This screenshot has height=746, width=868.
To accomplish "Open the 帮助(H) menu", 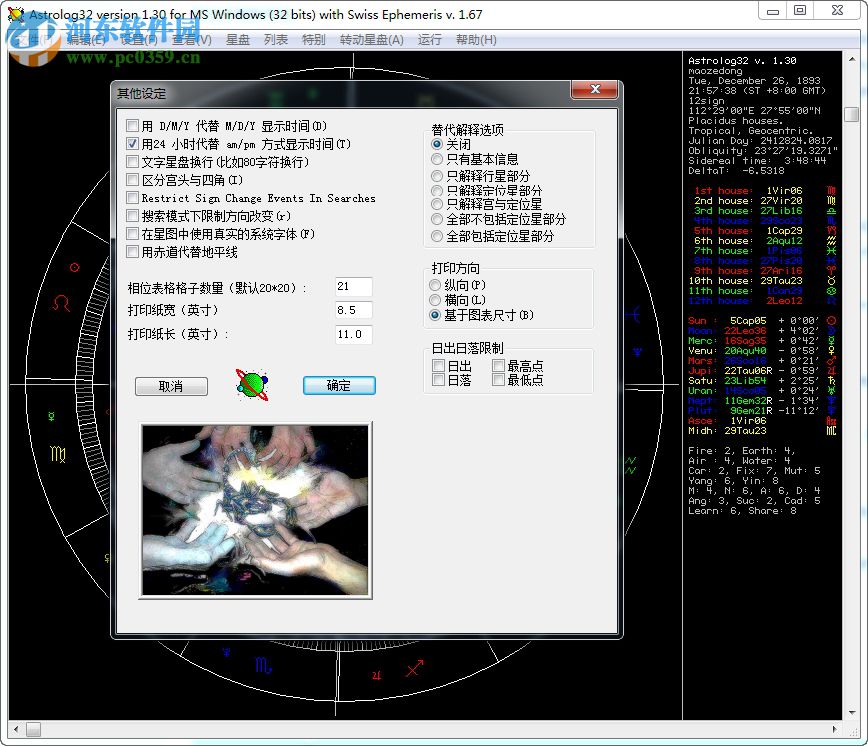I will coord(476,39).
